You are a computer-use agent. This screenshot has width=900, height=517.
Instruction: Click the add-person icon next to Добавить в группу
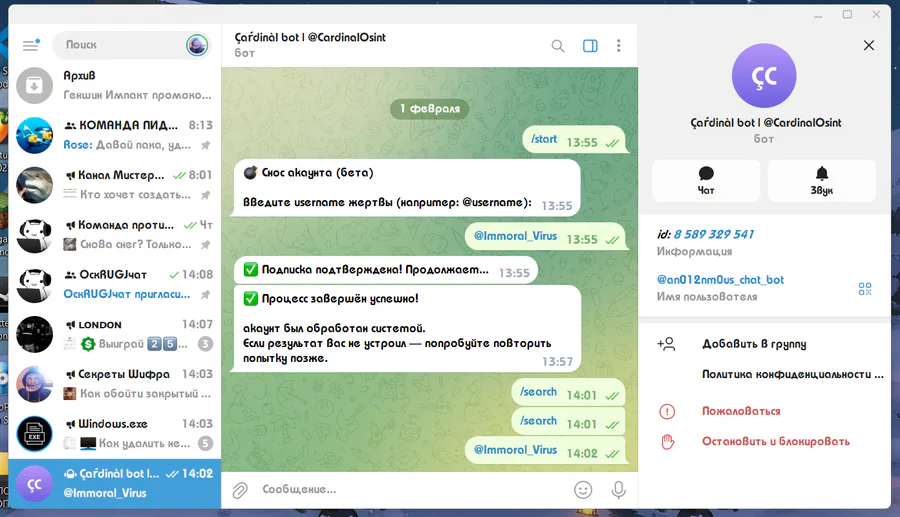click(x=666, y=344)
